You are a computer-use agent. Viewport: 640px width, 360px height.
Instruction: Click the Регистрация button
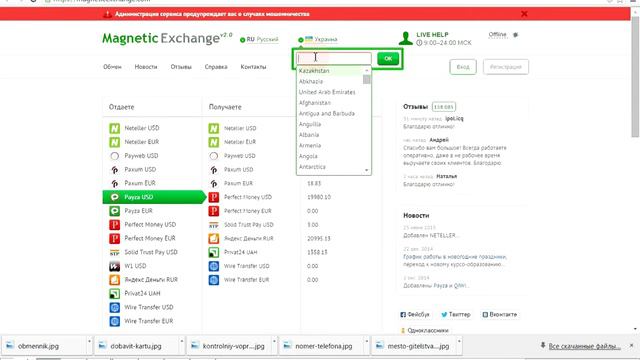click(x=506, y=67)
